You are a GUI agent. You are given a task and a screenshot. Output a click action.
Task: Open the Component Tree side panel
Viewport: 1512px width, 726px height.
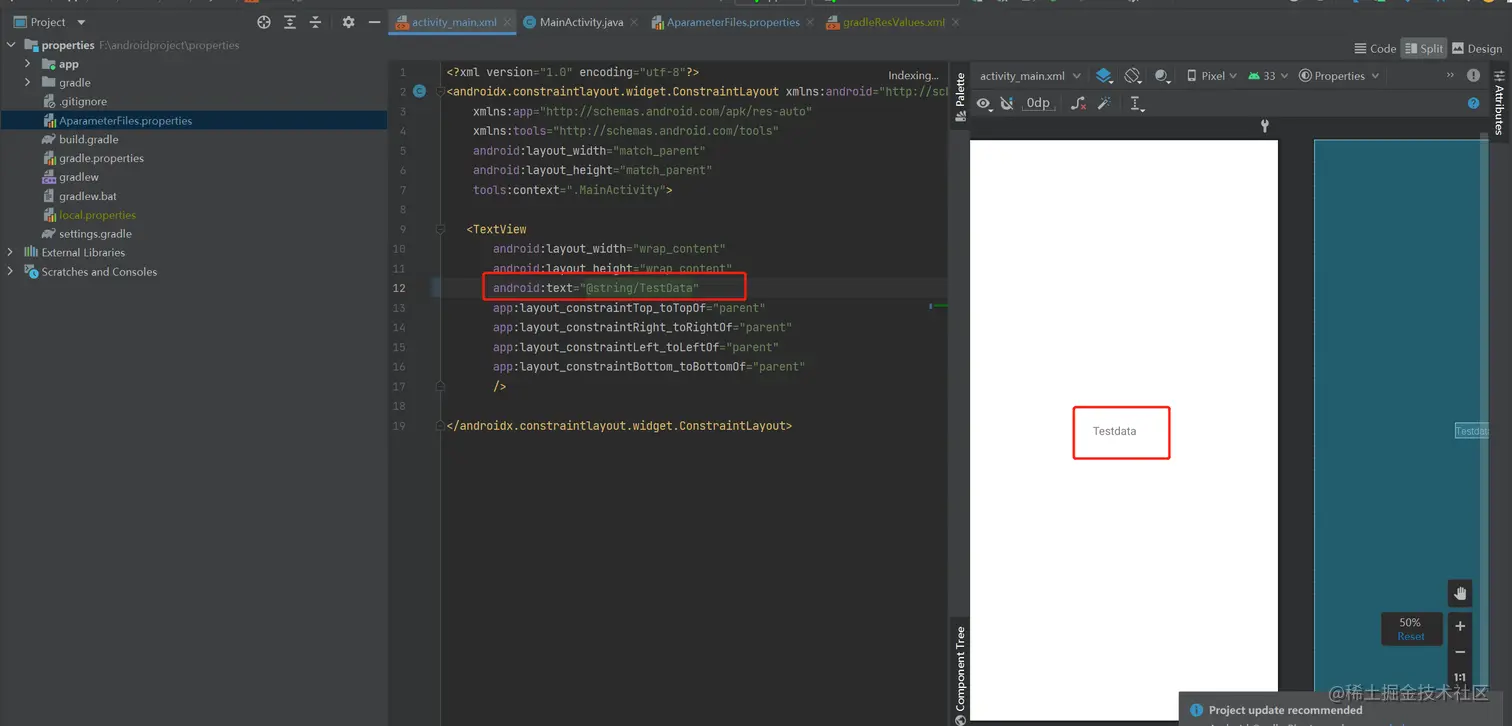960,673
